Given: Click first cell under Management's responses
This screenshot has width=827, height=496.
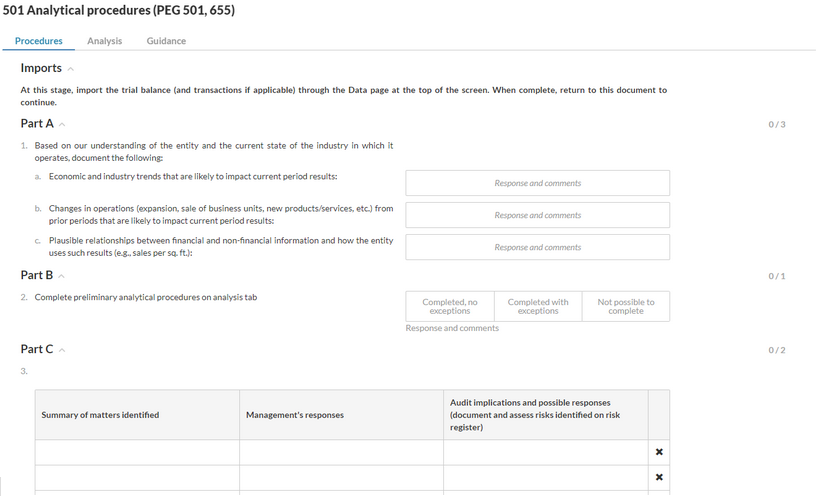Looking at the screenshot, I should coord(341,453).
